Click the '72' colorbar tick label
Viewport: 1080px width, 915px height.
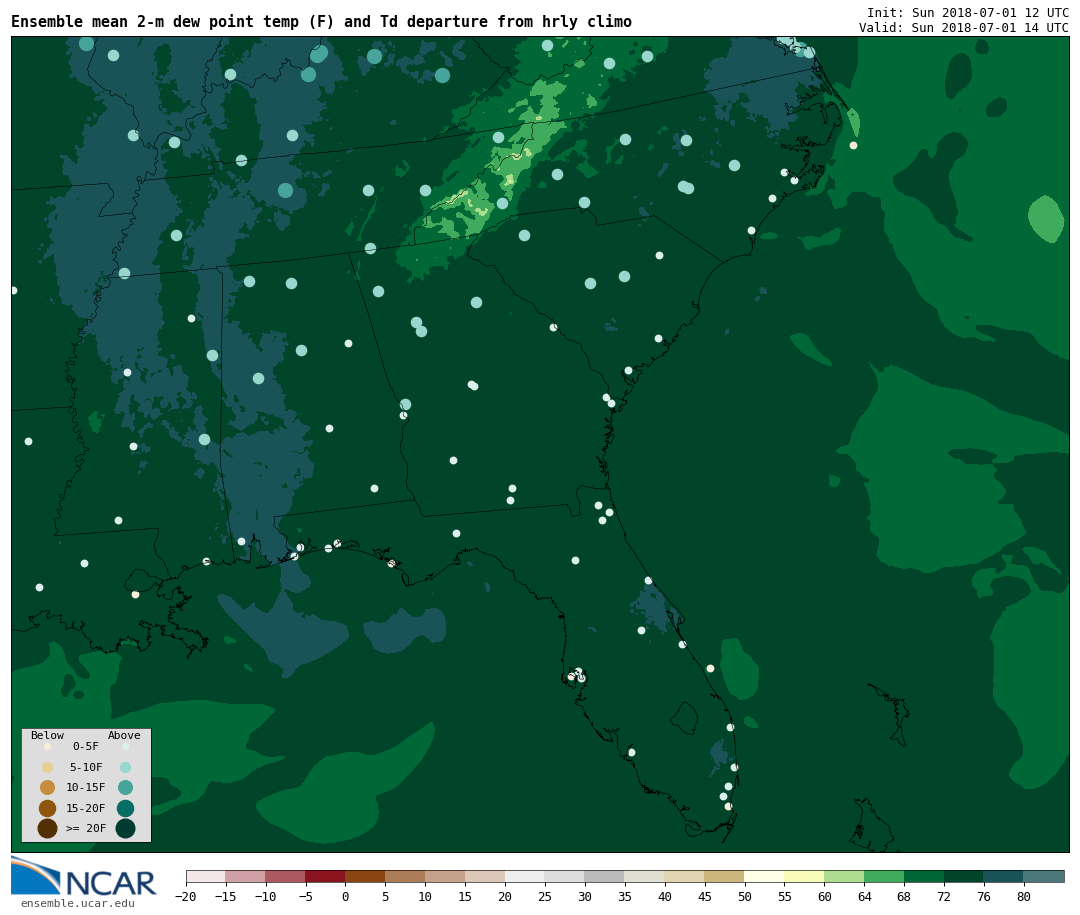(x=944, y=896)
